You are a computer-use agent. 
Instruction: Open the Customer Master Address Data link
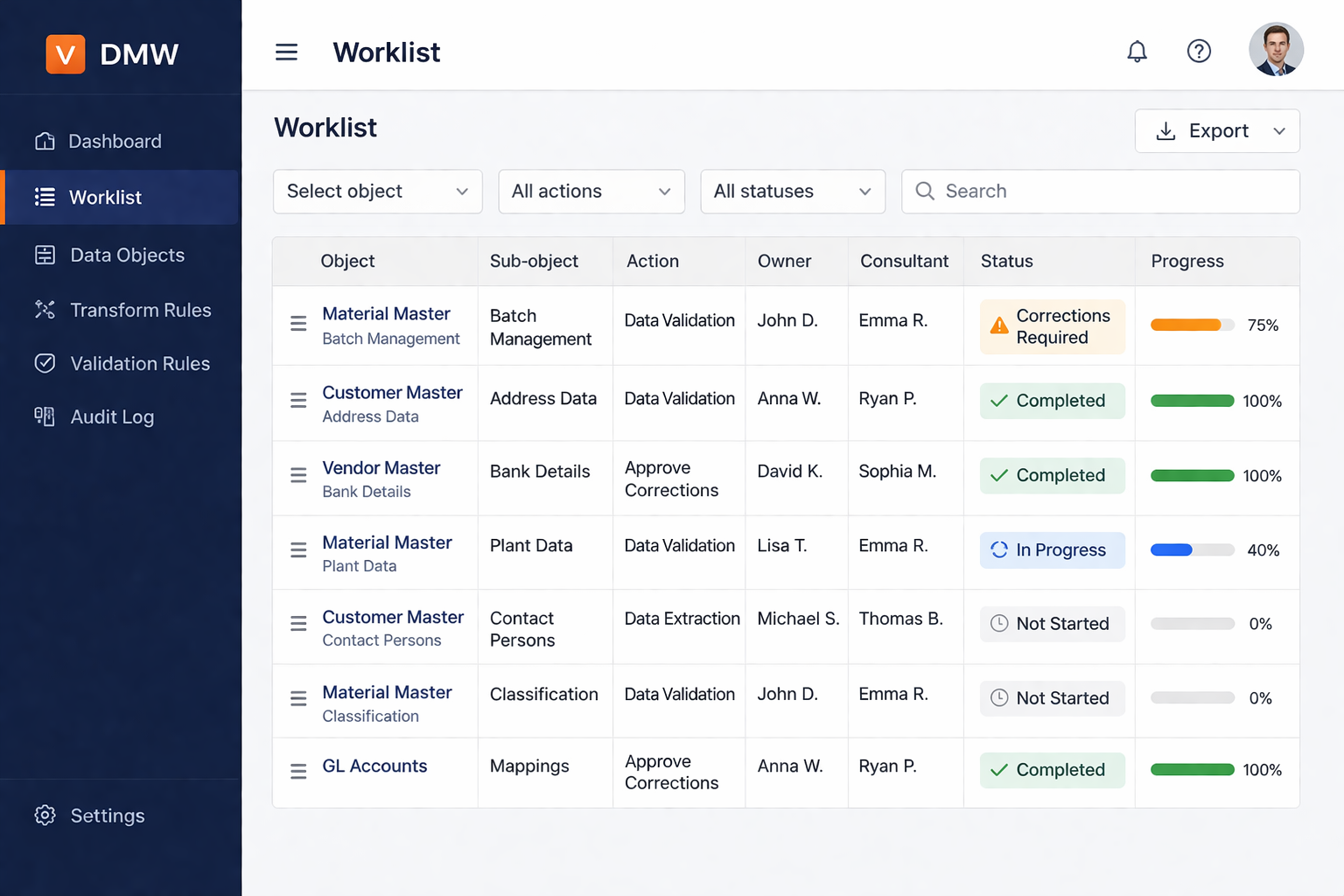tap(392, 393)
